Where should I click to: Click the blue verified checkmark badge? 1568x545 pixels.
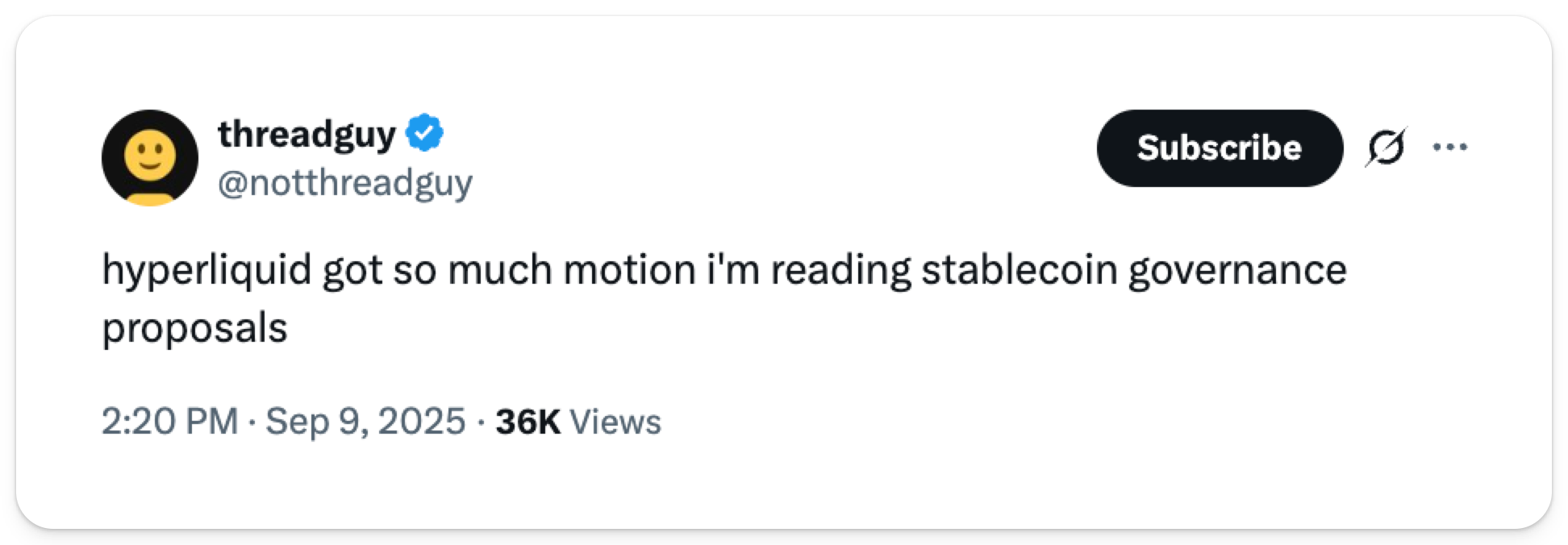coord(424,134)
